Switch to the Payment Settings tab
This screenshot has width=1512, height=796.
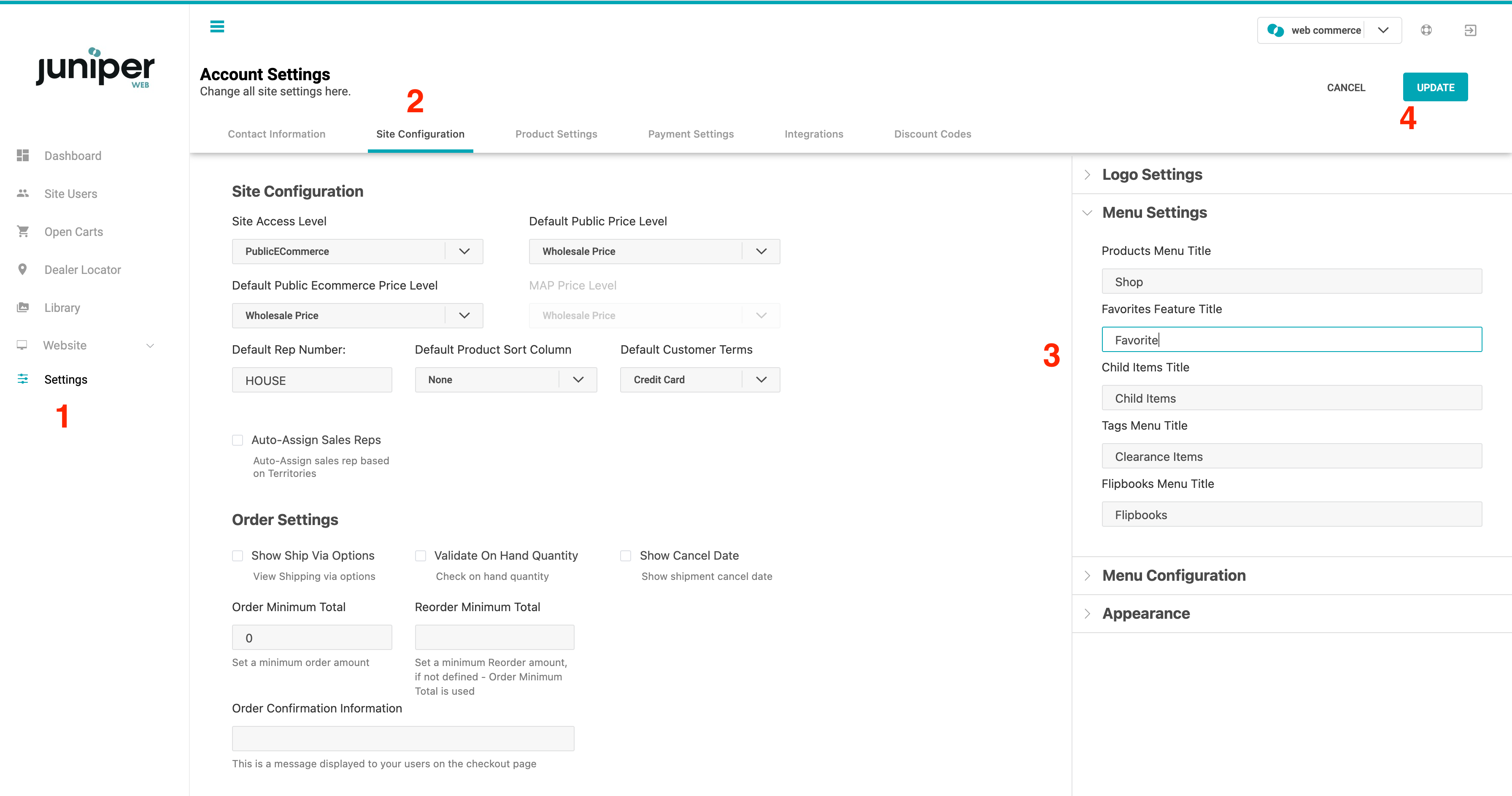click(x=691, y=134)
